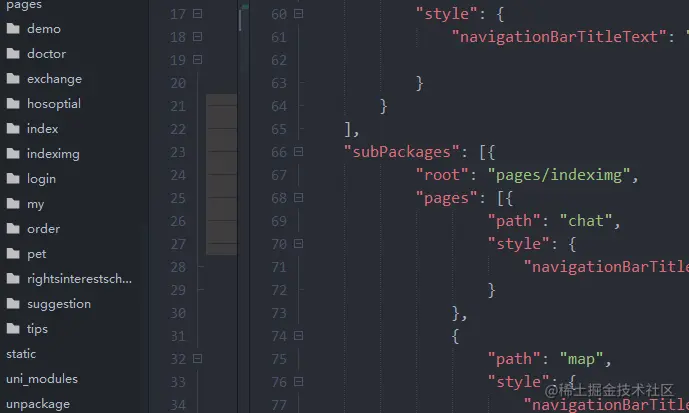This screenshot has width=689, height=413.
Task: Select the rightsinterestsch... folder name
Action: (x=79, y=279)
